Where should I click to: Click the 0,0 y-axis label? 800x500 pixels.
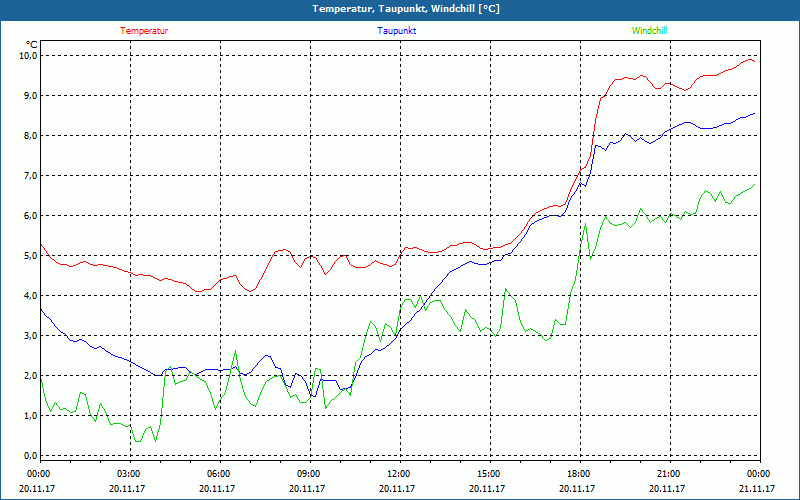click(29, 455)
